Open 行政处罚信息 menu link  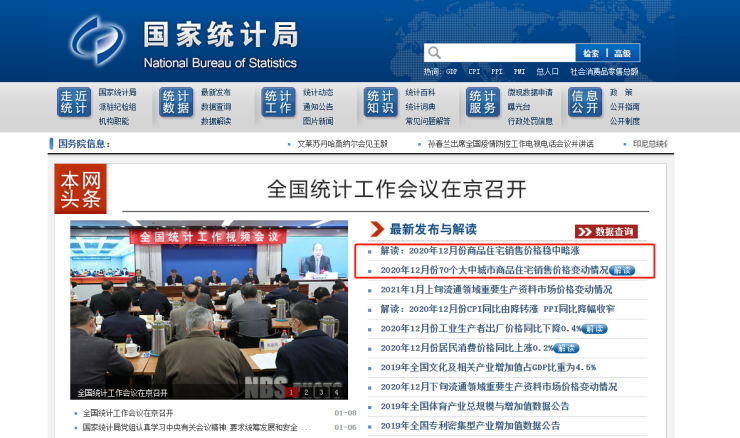click(530, 121)
